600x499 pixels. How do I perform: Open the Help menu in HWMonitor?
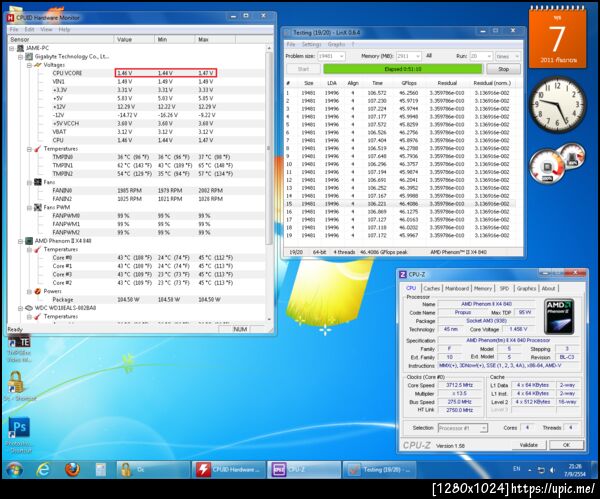pyautogui.click(x=64, y=29)
